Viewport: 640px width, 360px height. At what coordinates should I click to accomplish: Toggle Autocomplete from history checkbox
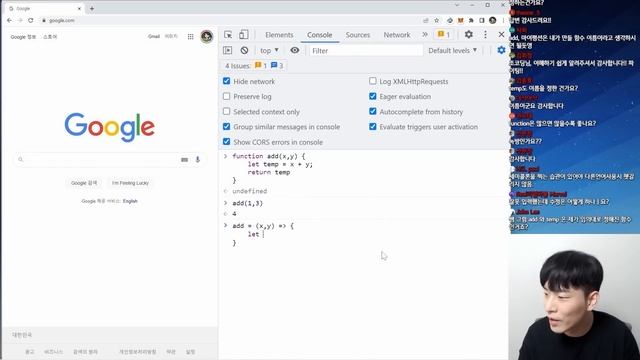[x=373, y=111]
